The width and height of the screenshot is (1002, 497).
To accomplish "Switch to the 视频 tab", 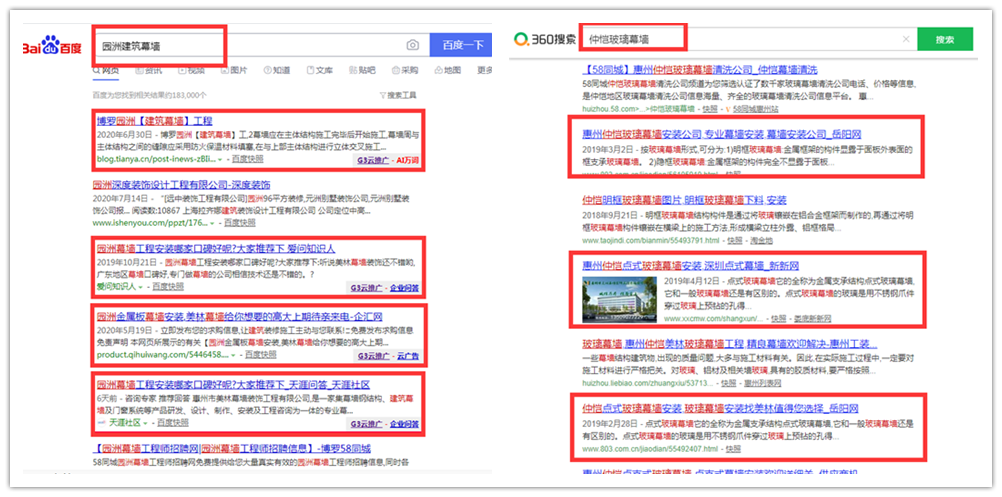I will pyautogui.click(x=191, y=70).
